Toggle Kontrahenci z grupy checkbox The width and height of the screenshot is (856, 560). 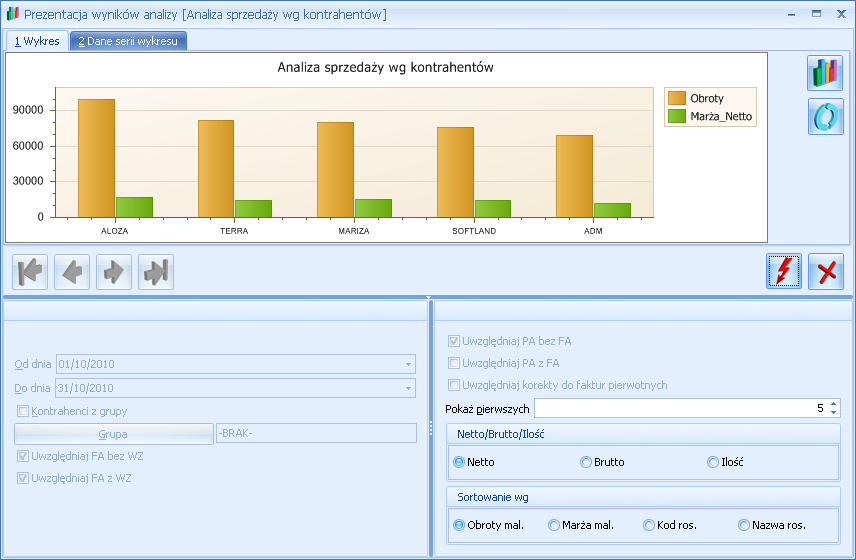[x=23, y=411]
